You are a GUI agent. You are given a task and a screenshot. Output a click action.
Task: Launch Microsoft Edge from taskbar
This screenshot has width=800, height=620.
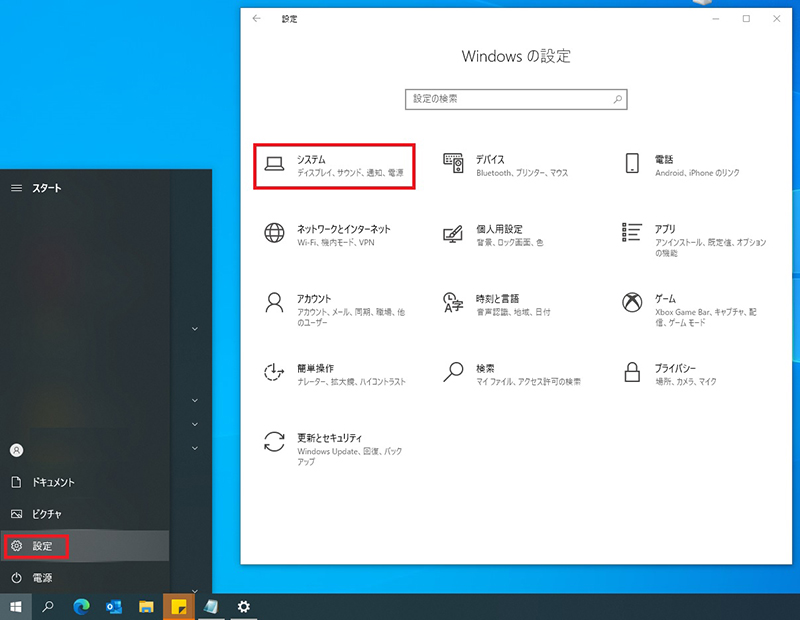[x=81, y=607]
